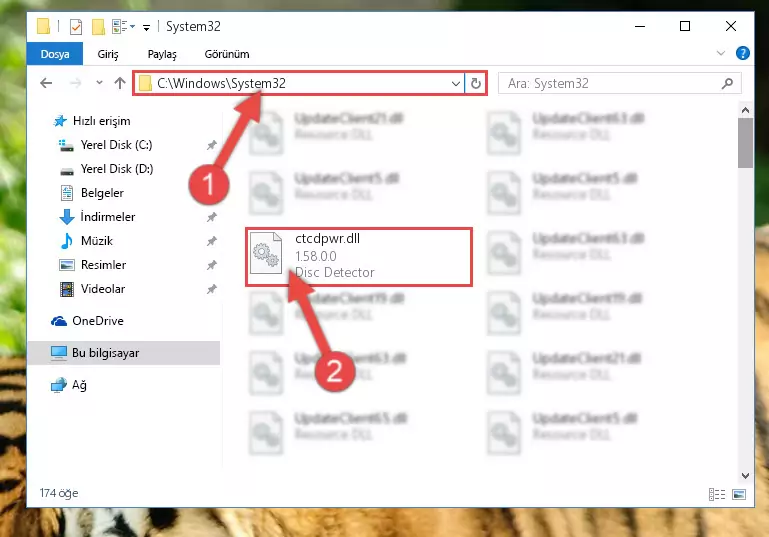Open the Görünüm tab
Image resolution: width=769 pixels, height=537 pixels.
pyautogui.click(x=227, y=54)
